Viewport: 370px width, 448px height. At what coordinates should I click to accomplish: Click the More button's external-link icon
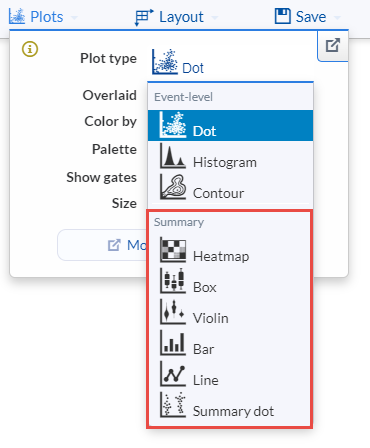click(x=114, y=245)
